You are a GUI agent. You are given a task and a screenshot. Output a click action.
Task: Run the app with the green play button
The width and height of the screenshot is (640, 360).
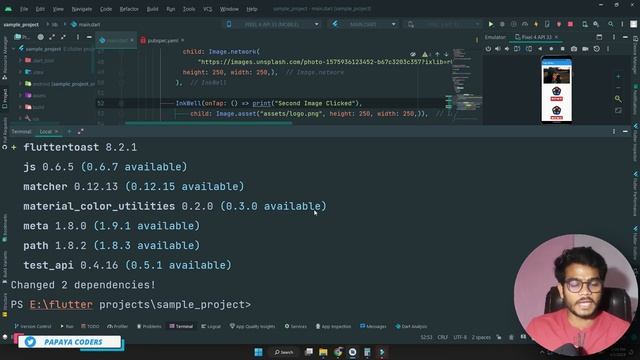click(491, 24)
